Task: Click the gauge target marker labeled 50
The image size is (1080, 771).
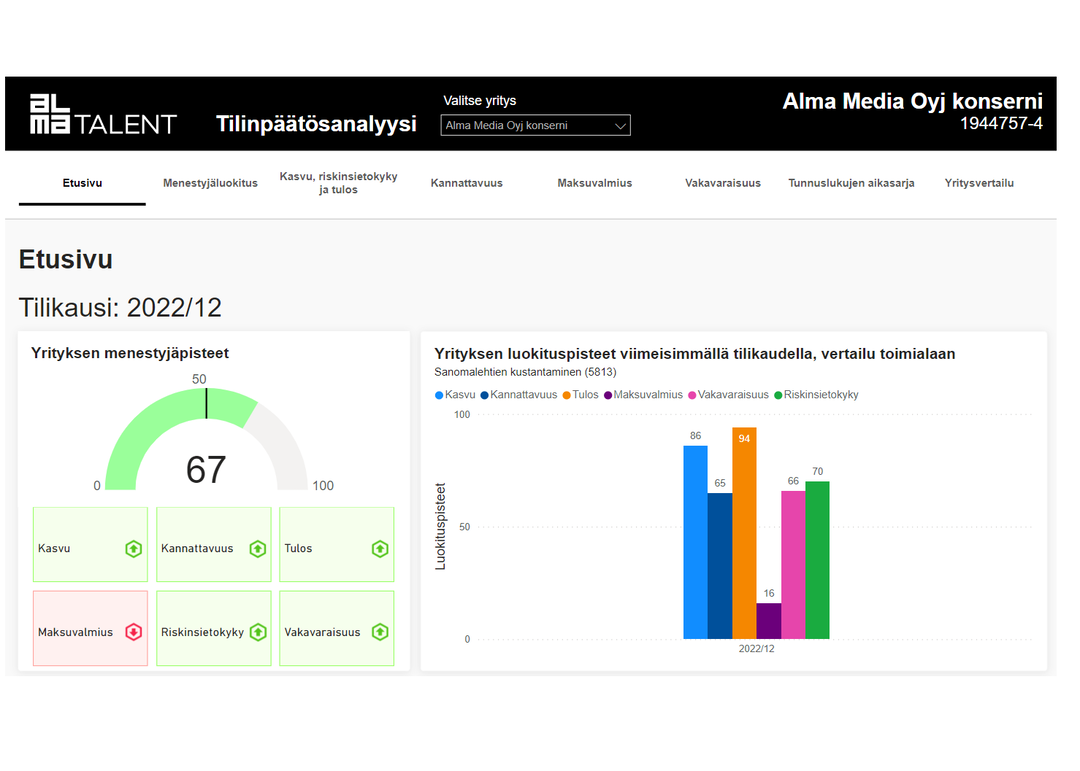Action: click(206, 404)
